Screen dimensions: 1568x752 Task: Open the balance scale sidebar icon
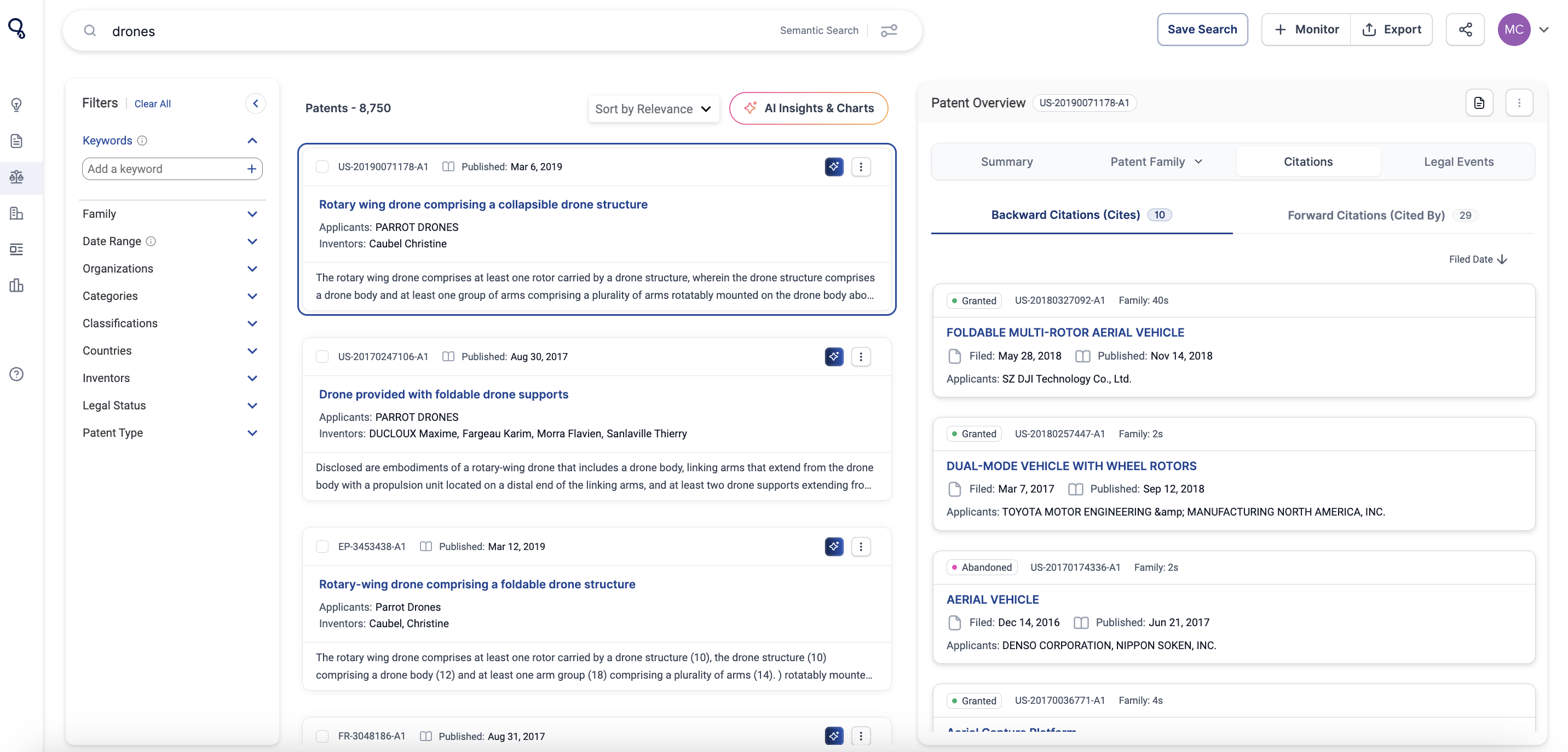(x=16, y=177)
